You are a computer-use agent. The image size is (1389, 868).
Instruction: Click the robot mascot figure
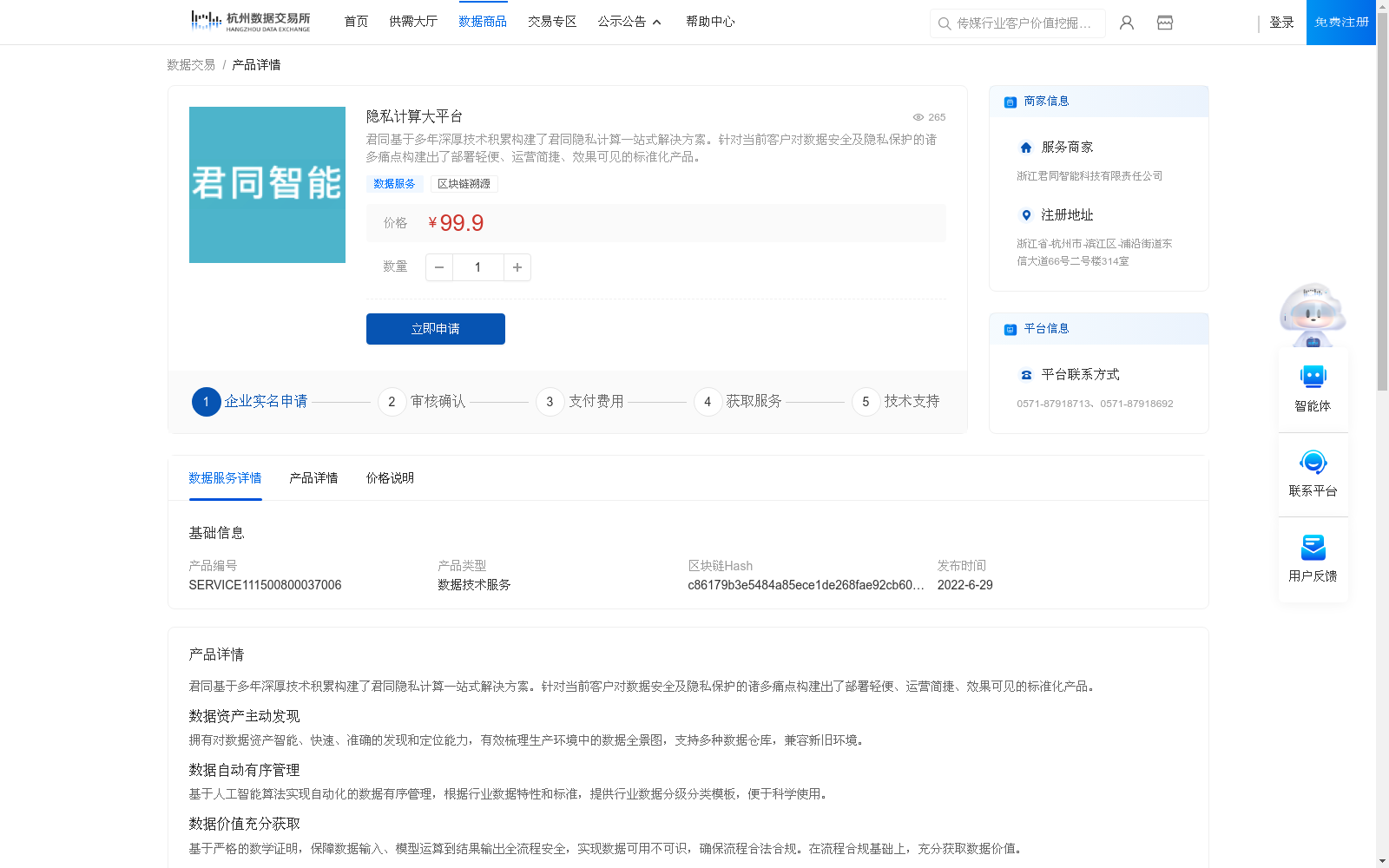point(1313,314)
